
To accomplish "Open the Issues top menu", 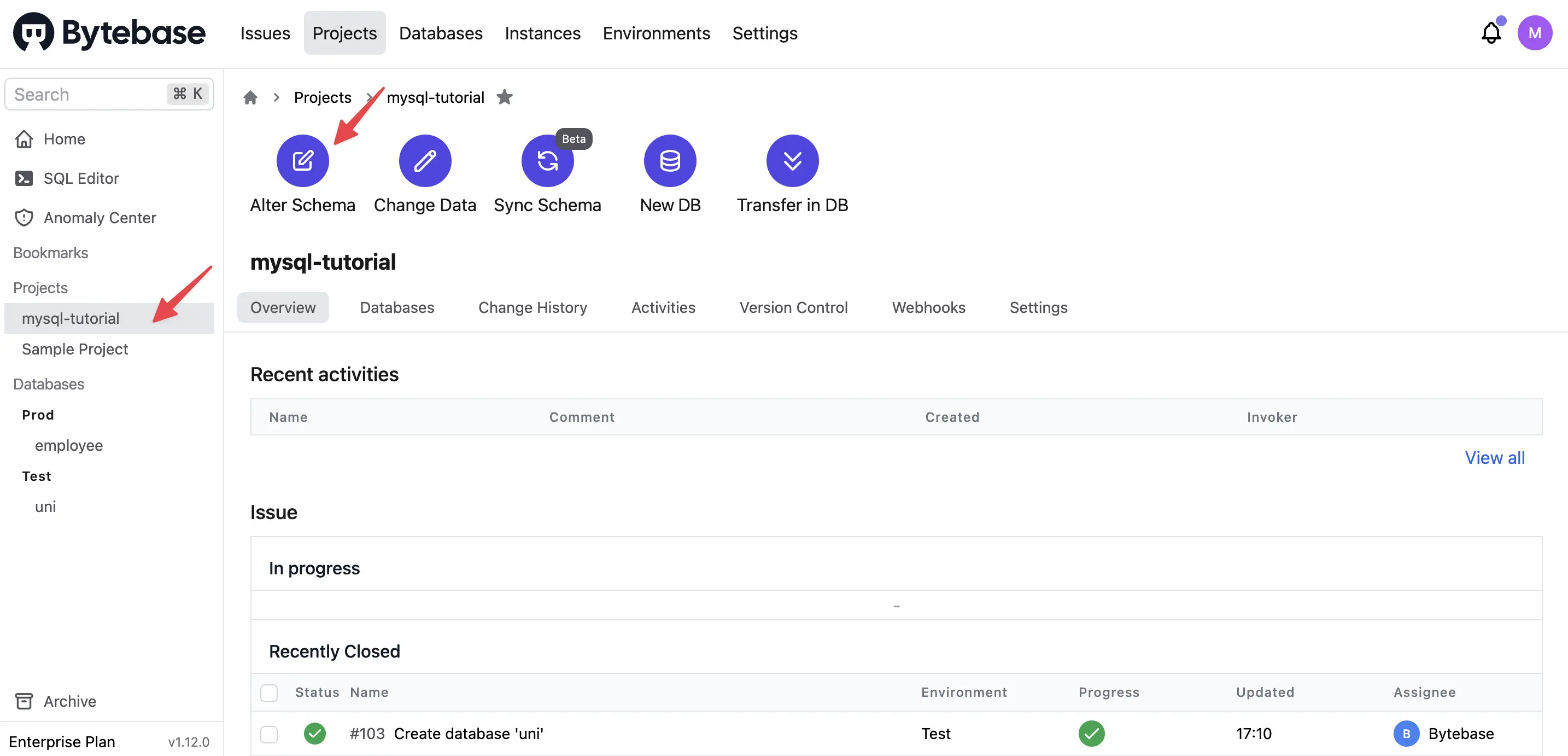I will click(265, 33).
